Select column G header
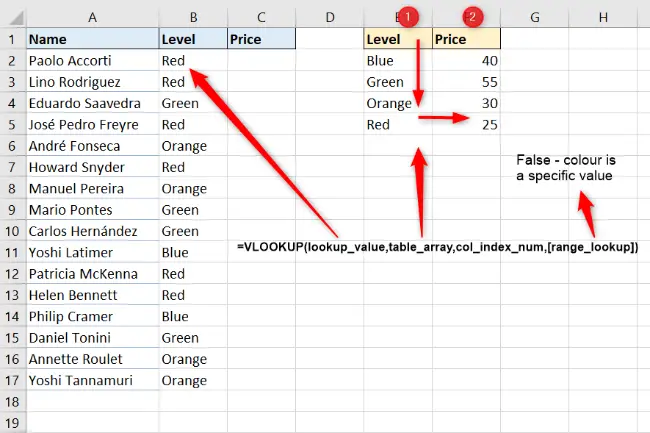 tap(535, 17)
